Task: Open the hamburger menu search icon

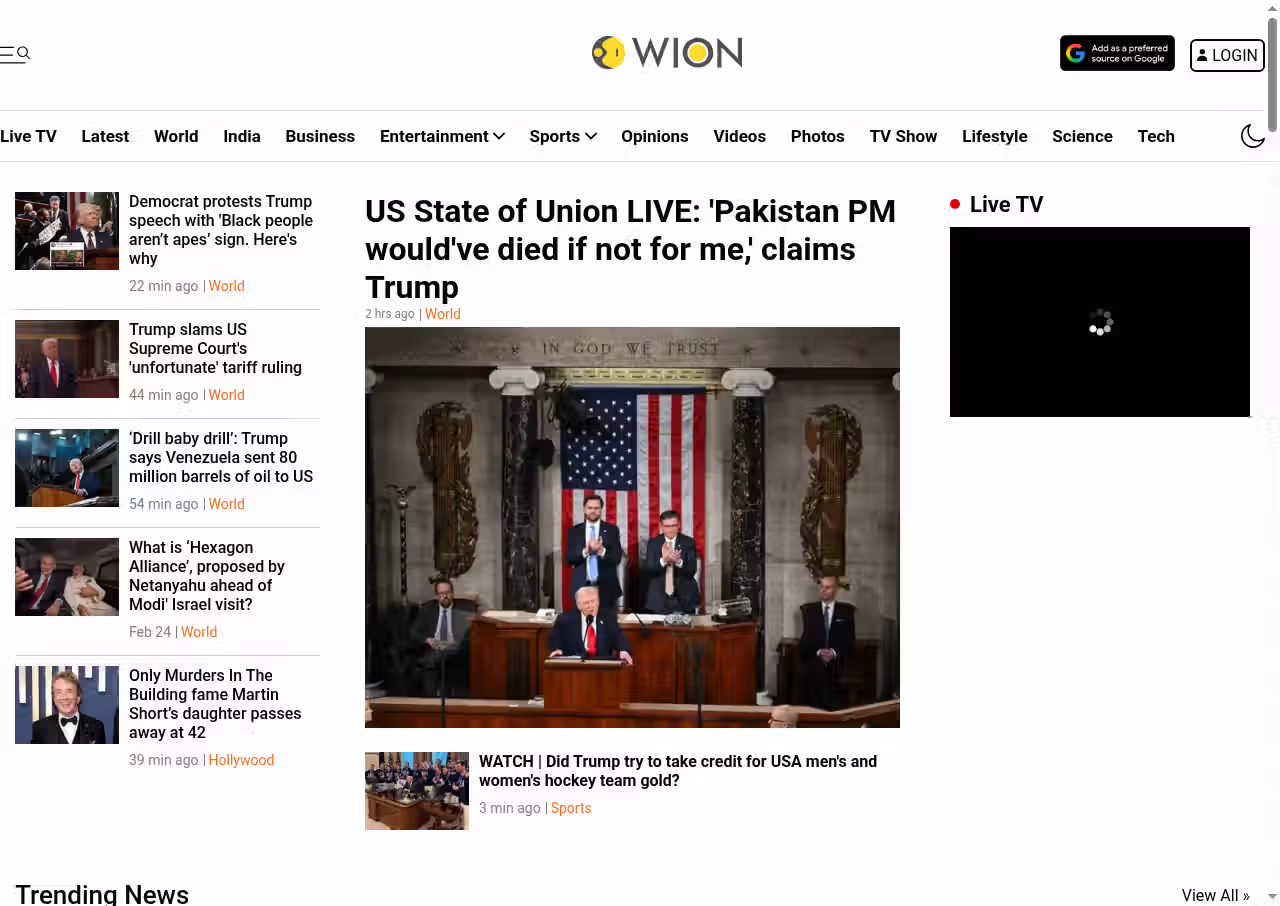Action: (x=14, y=54)
